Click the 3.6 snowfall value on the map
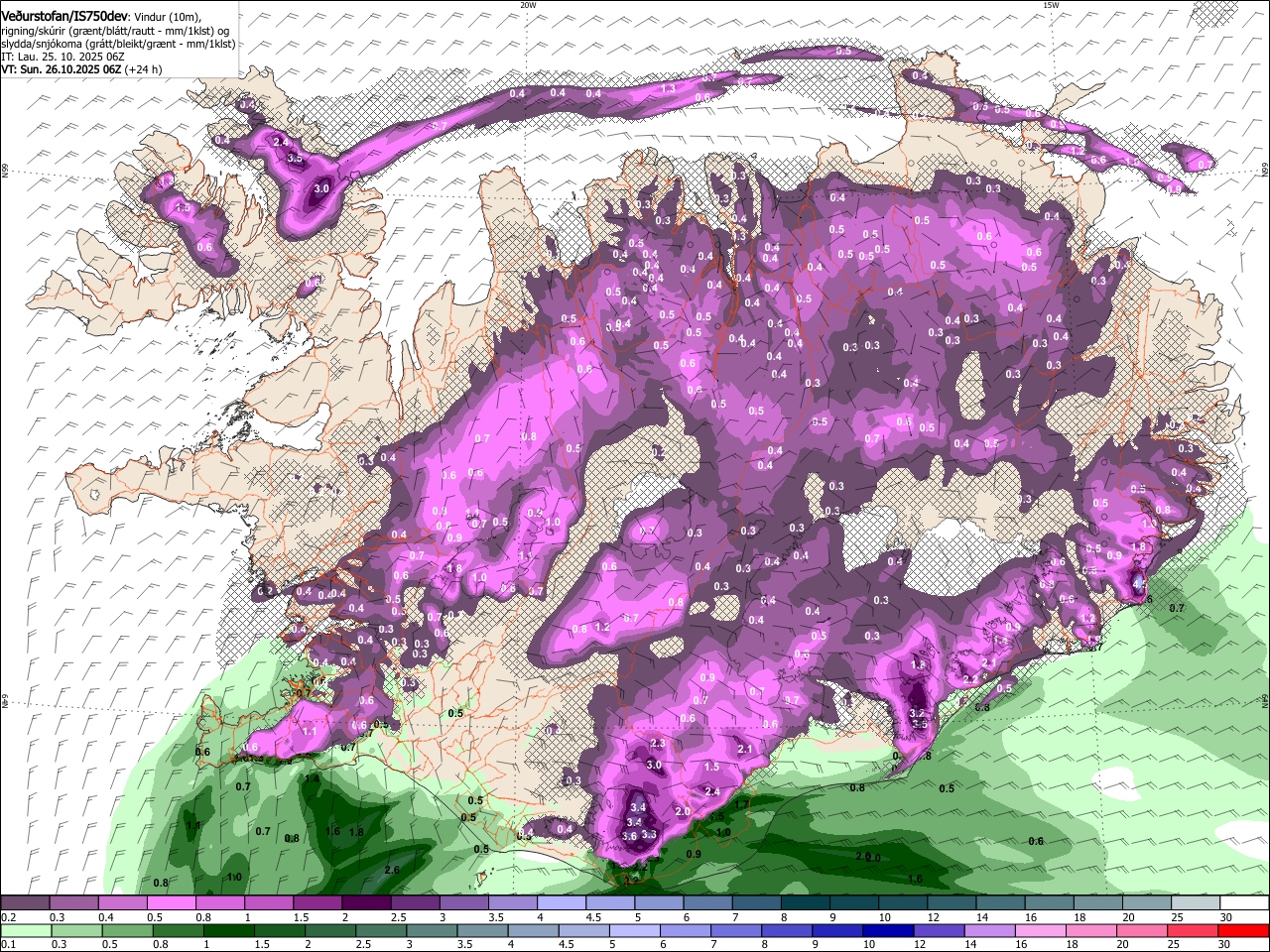The height and width of the screenshot is (952, 1270). 629,836
